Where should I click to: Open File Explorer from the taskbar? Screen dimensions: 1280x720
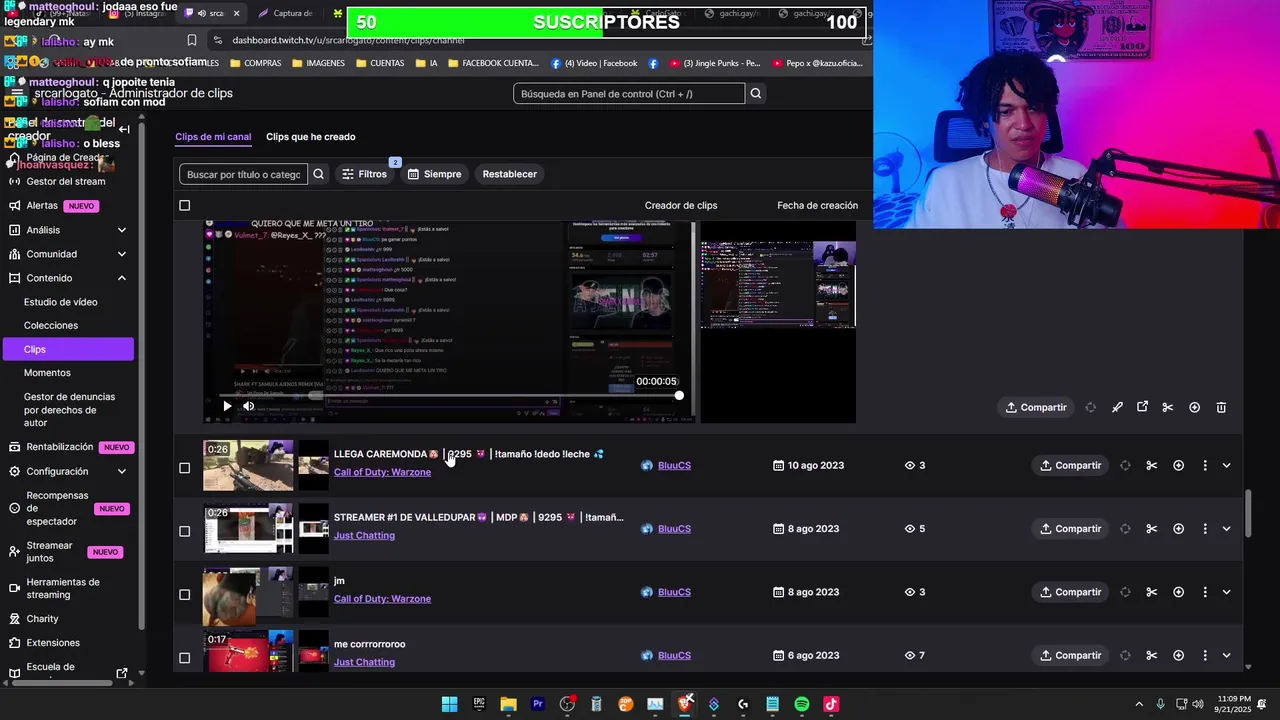[x=508, y=704]
